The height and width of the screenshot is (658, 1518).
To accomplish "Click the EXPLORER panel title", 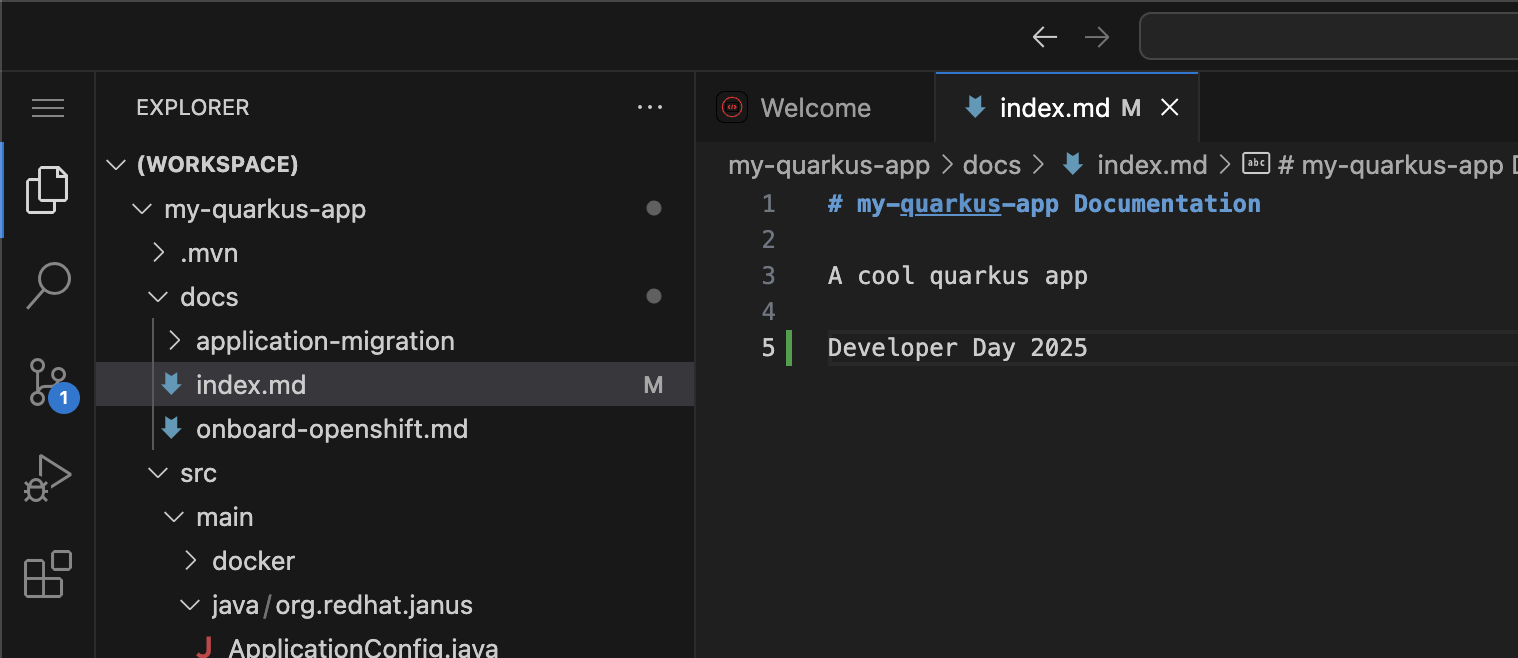I will tap(193, 108).
